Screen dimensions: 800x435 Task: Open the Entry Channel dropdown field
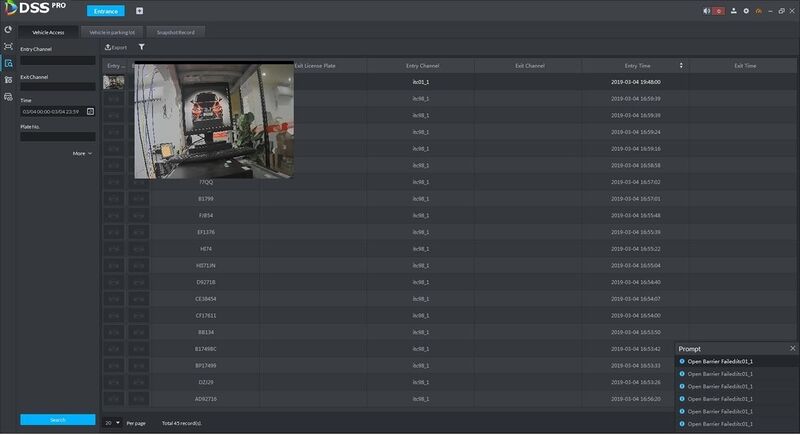[x=58, y=60]
